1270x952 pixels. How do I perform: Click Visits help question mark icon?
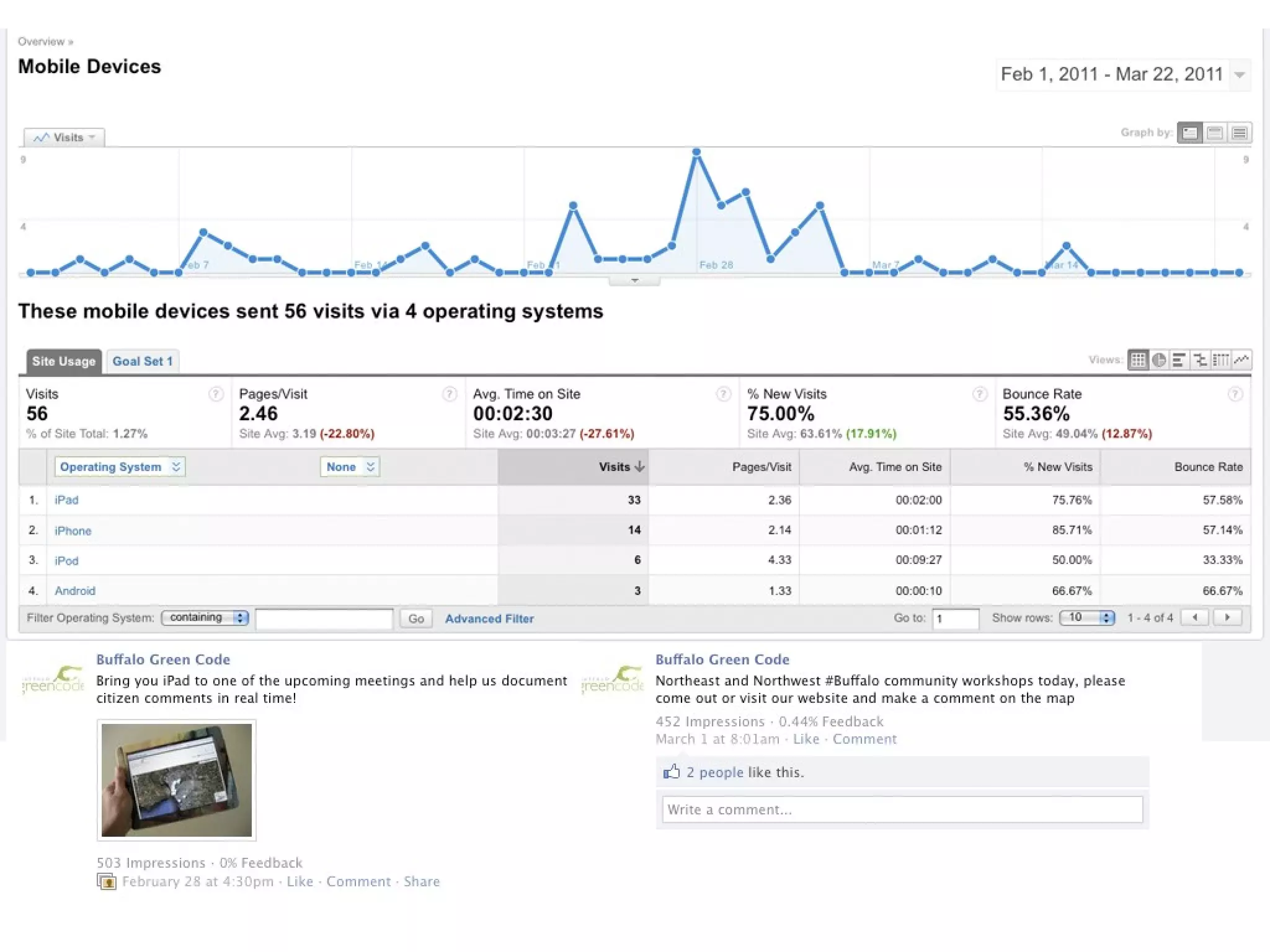(216, 394)
